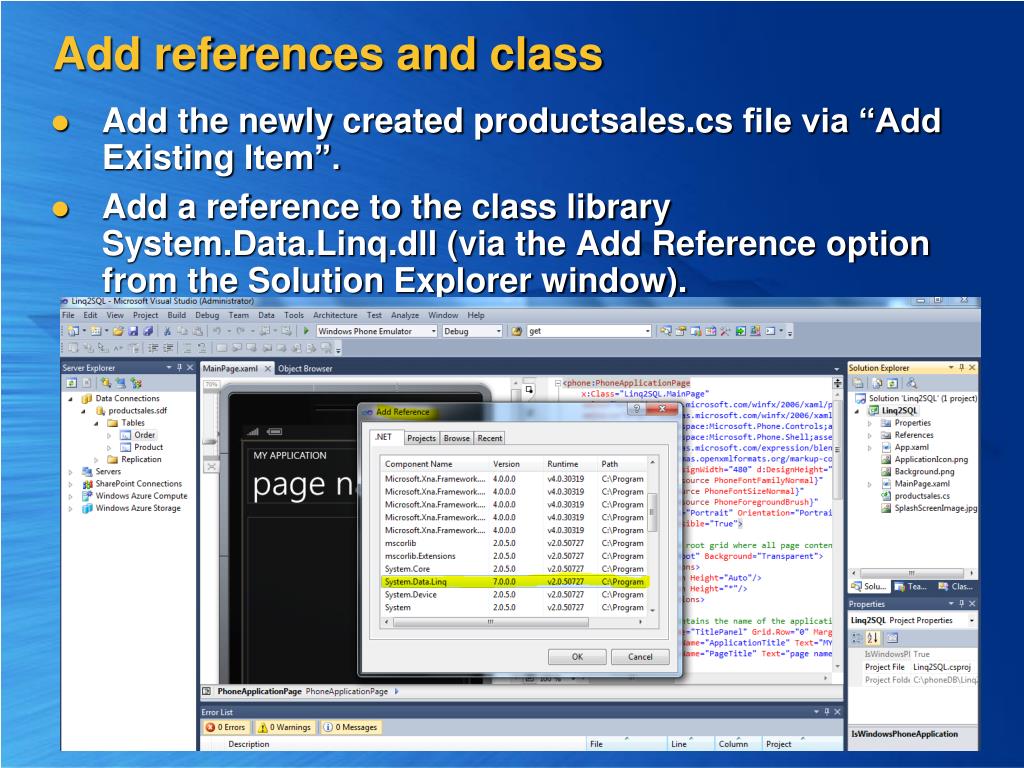Pin the Server Explorer panel
The image size is (1024, 768).
tap(180, 368)
